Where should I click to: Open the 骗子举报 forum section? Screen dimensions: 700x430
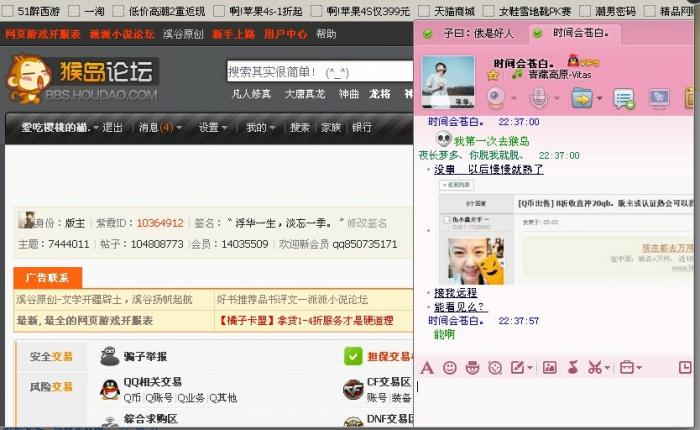[x=145, y=356]
